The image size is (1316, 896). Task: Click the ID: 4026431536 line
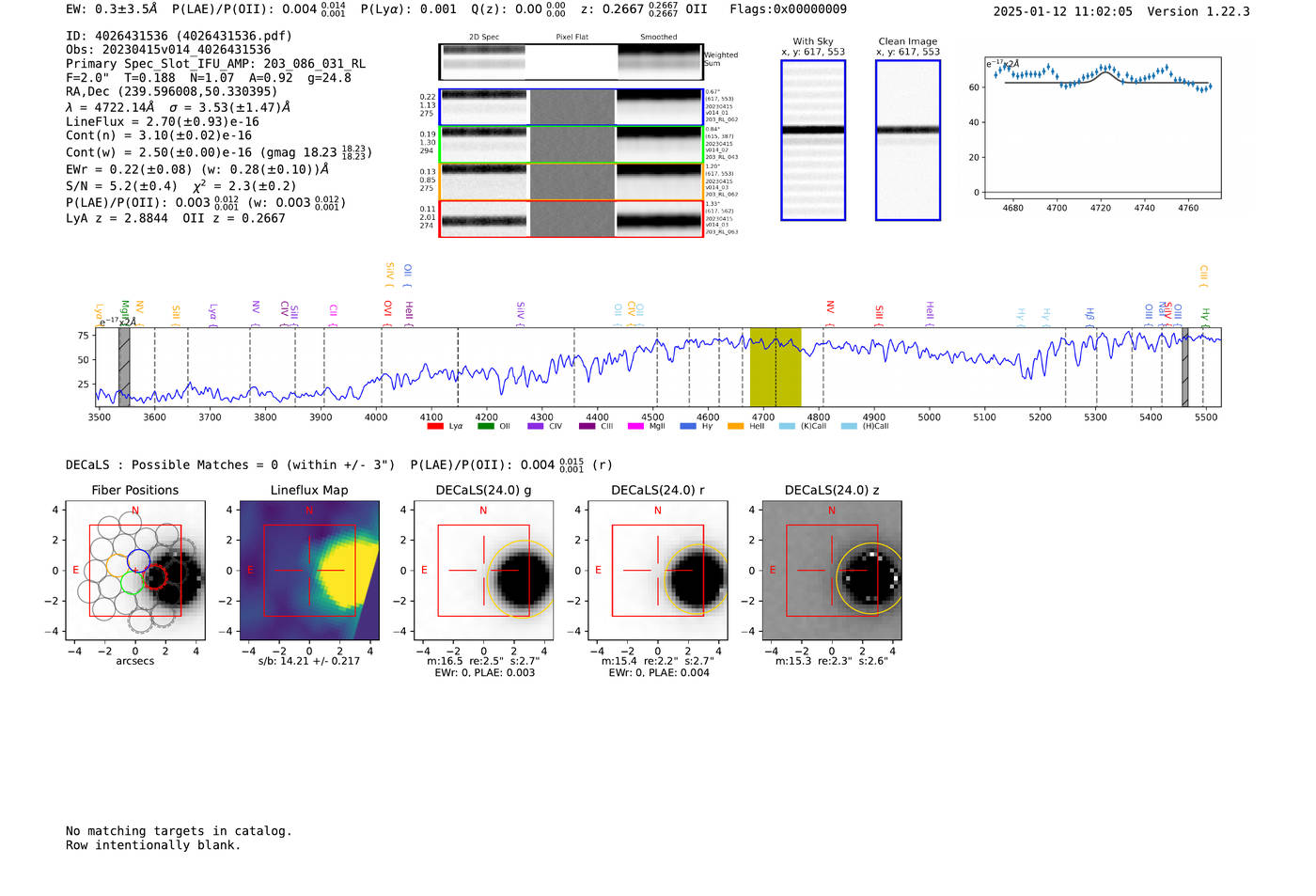179,36
